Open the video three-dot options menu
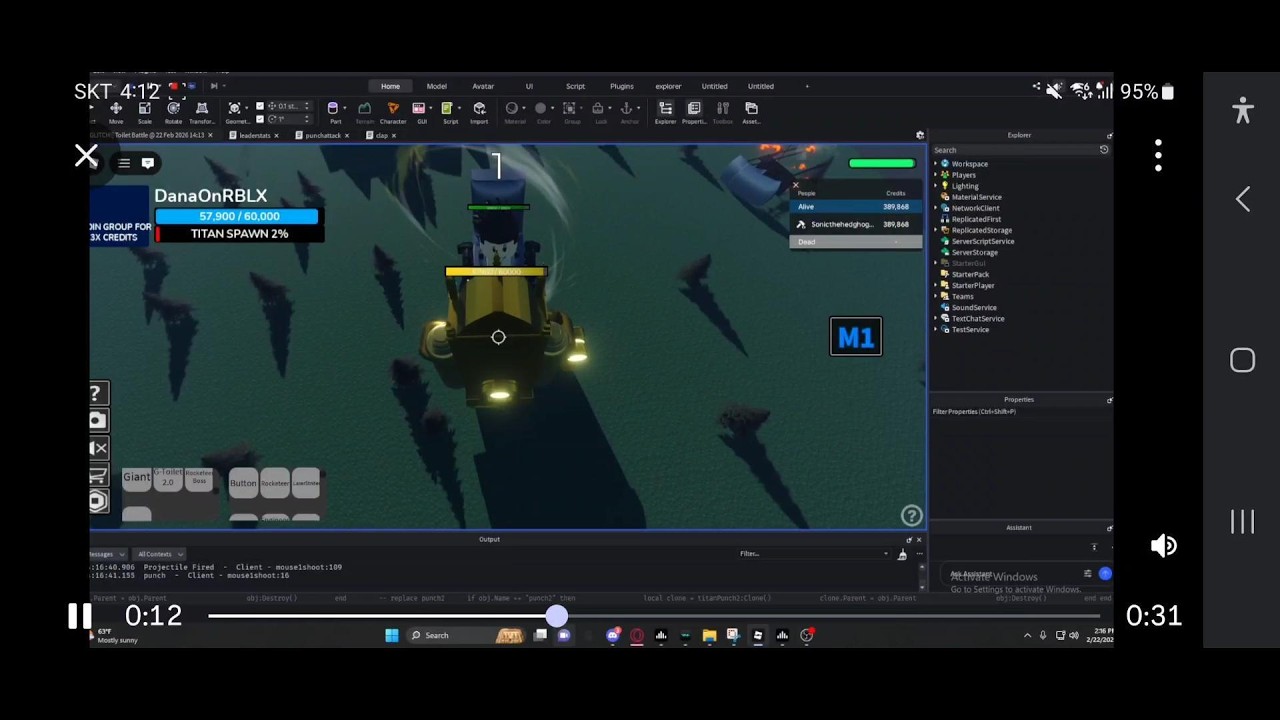1280x720 pixels. click(x=1158, y=155)
